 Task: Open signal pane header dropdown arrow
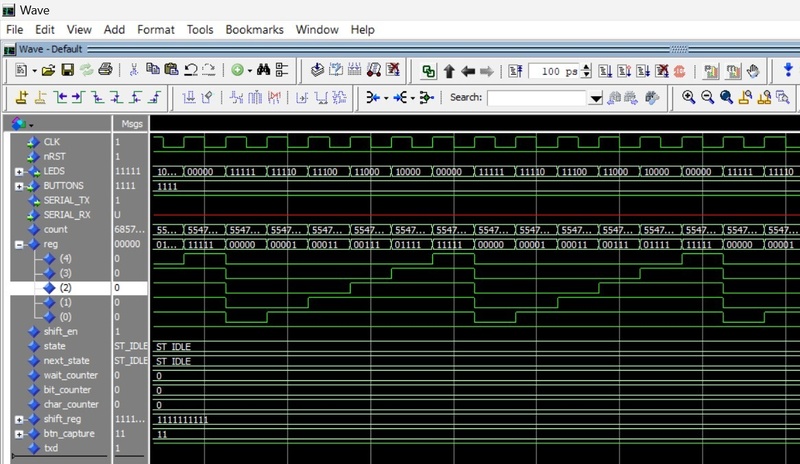click(31, 125)
